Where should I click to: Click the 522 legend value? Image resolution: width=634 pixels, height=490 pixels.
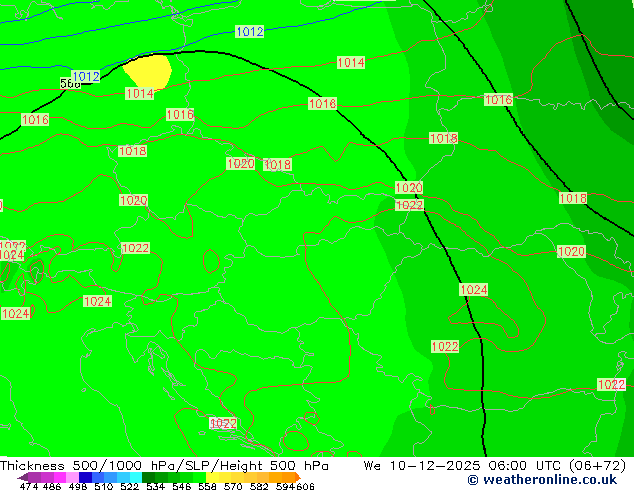click(x=129, y=486)
